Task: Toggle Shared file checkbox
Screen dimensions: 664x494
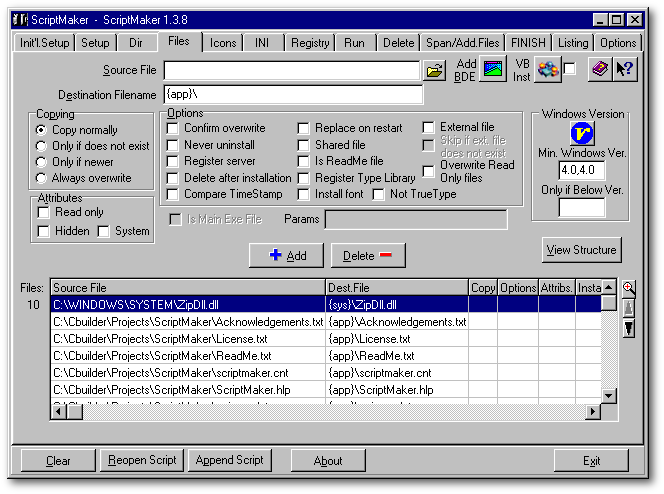Action: point(303,145)
